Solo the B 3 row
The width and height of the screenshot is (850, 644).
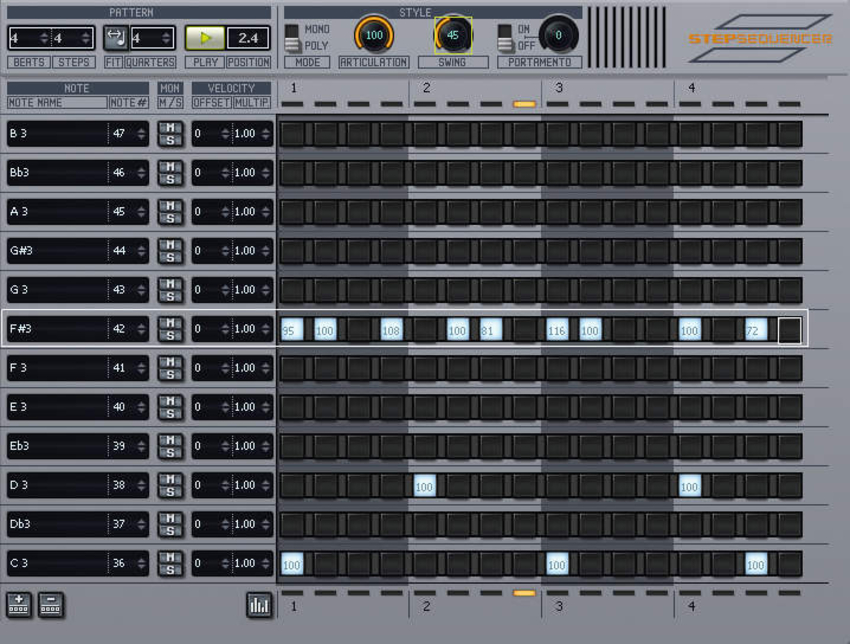click(x=170, y=140)
